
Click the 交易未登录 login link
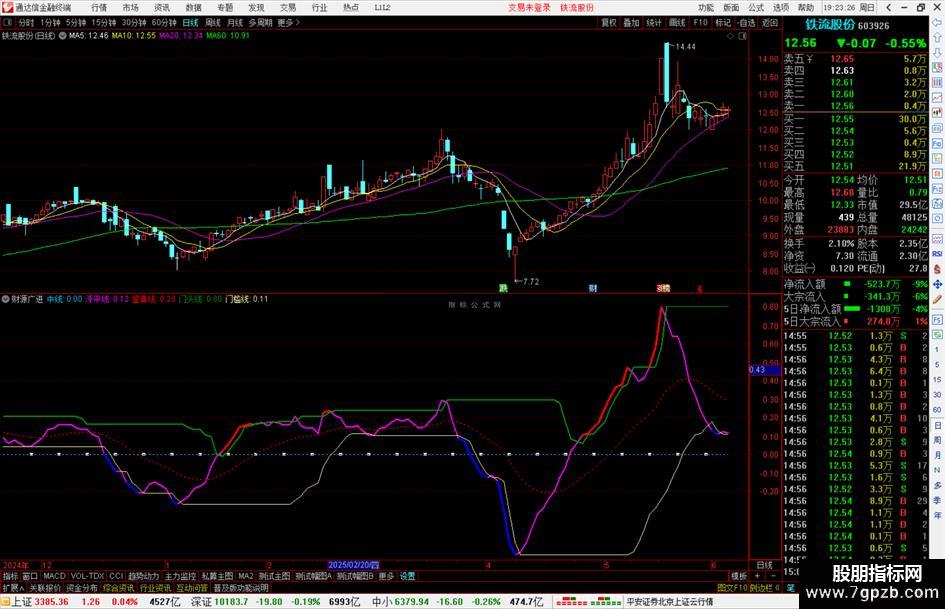tap(529, 7)
